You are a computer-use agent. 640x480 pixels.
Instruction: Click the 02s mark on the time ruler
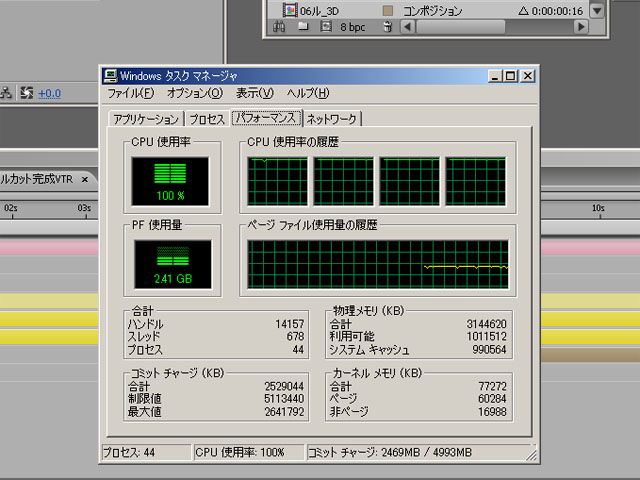tap(11, 208)
